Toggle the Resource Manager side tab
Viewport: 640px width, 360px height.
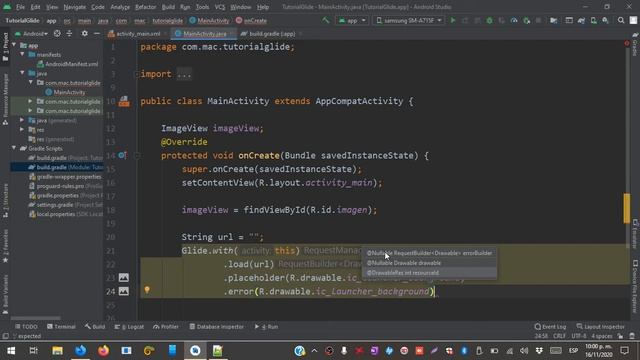pyautogui.click(x=5, y=99)
